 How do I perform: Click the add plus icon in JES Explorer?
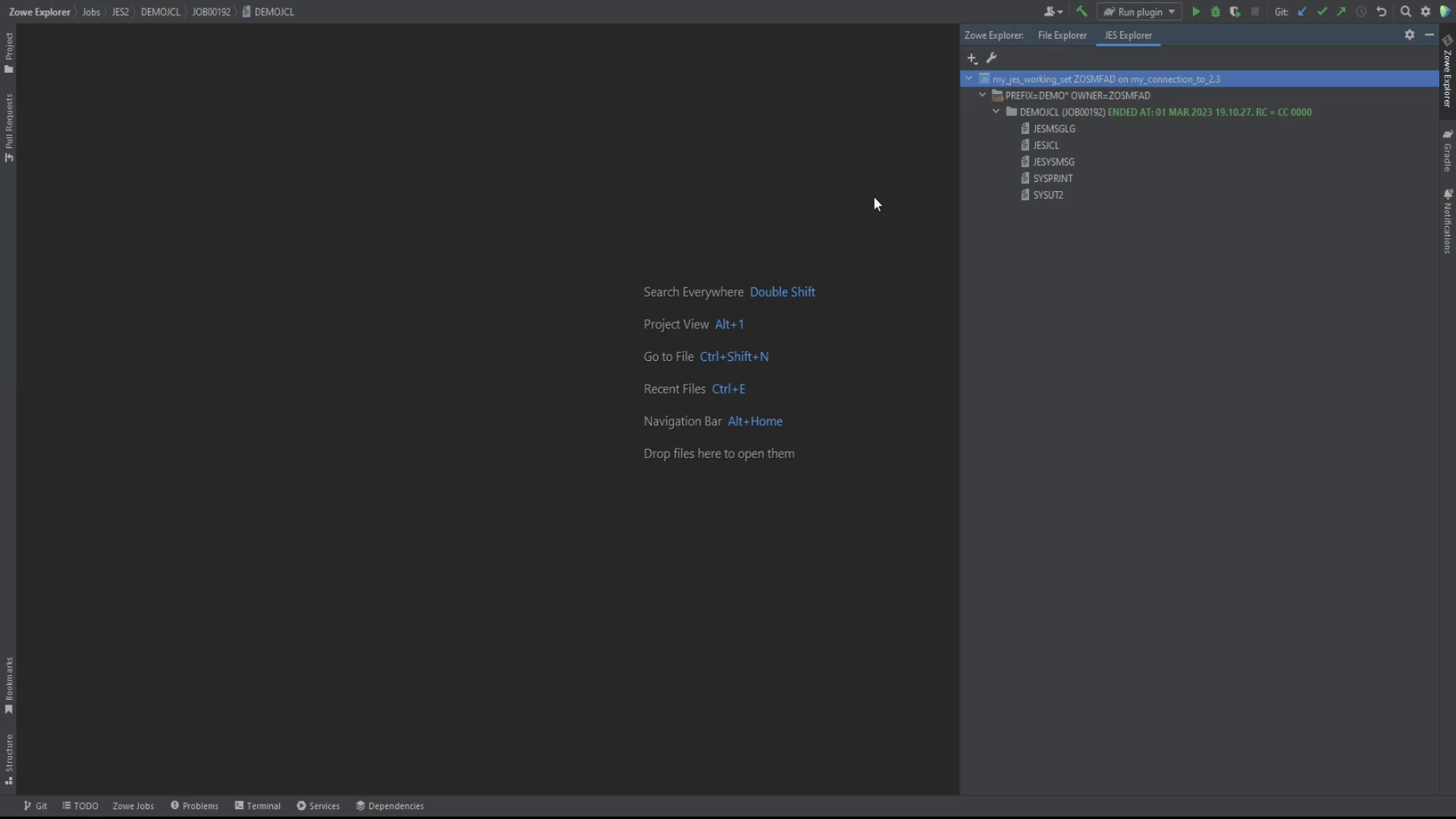pyautogui.click(x=972, y=58)
